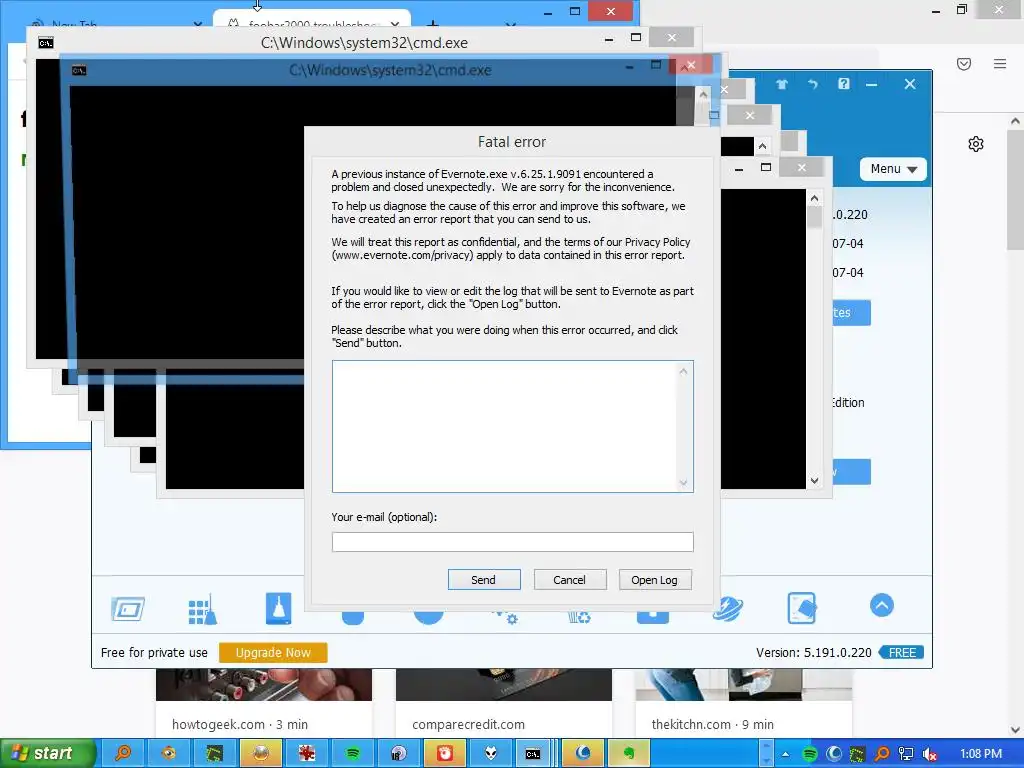Collapse toolbar with round up-arrow button
The width and height of the screenshot is (1024, 768).
[x=882, y=605]
